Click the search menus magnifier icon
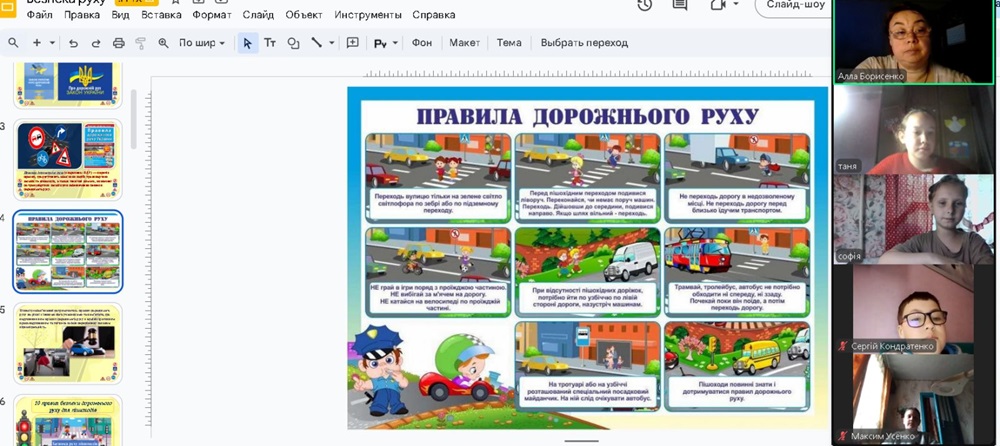The height and width of the screenshot is (446, 1000). (x=13, y=43)
